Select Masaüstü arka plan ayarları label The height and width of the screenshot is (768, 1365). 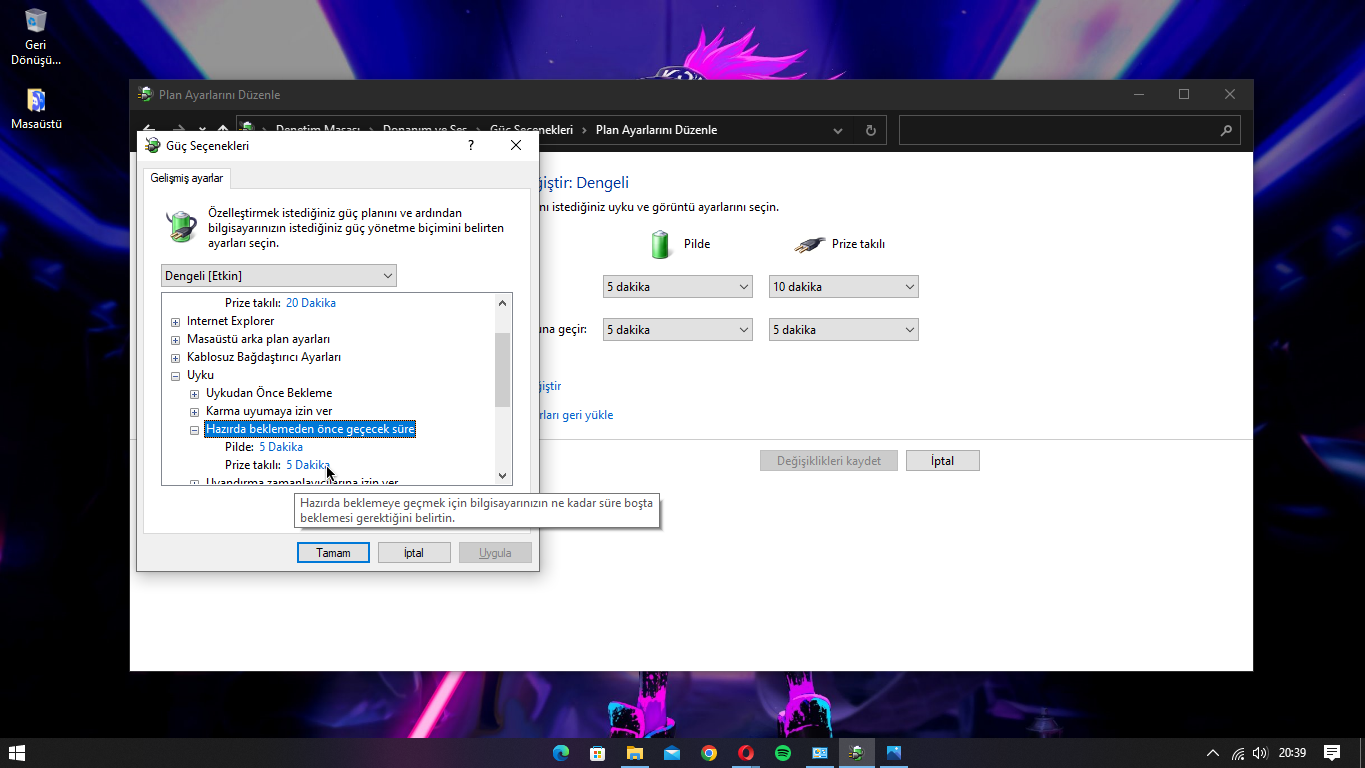coord(258,339)
